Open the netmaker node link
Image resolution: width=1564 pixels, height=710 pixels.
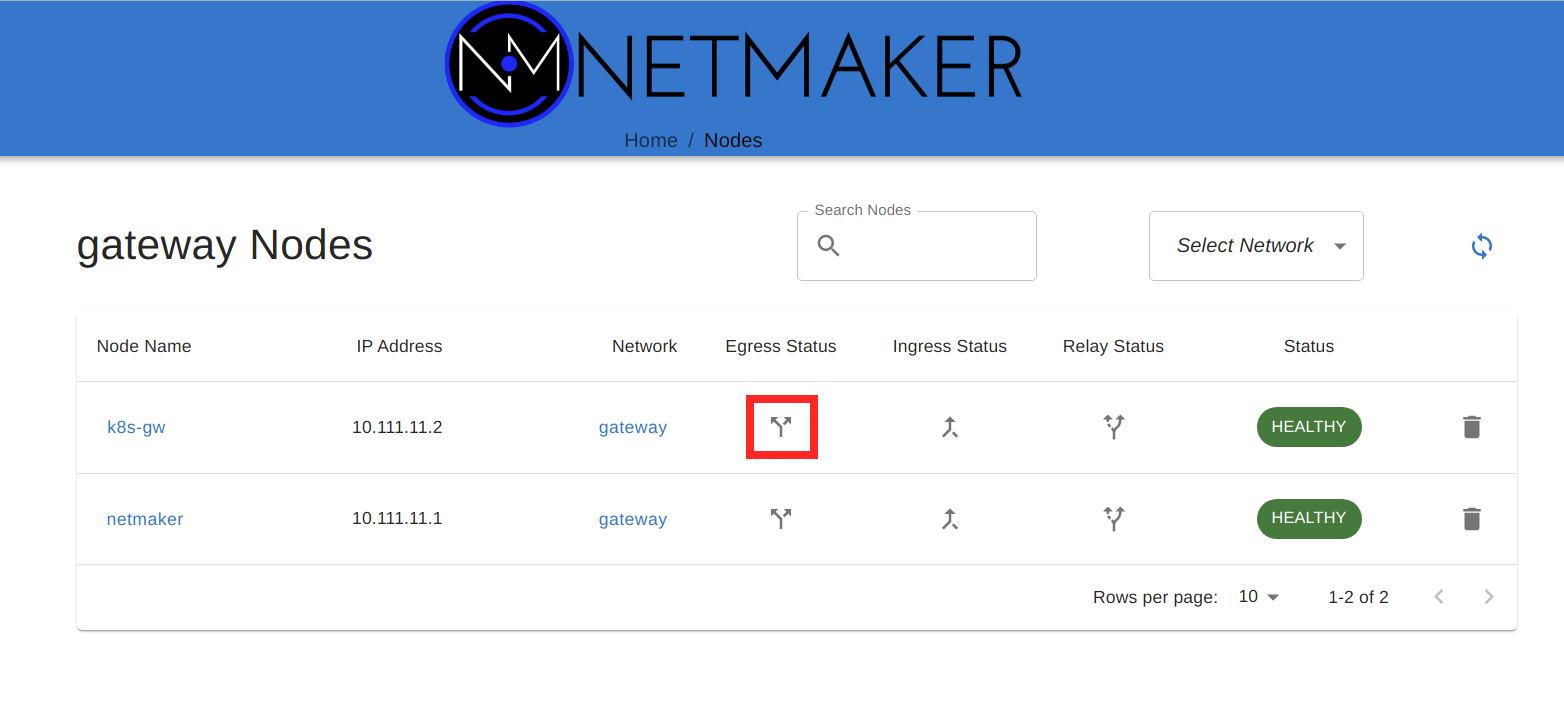pos(145,519)
